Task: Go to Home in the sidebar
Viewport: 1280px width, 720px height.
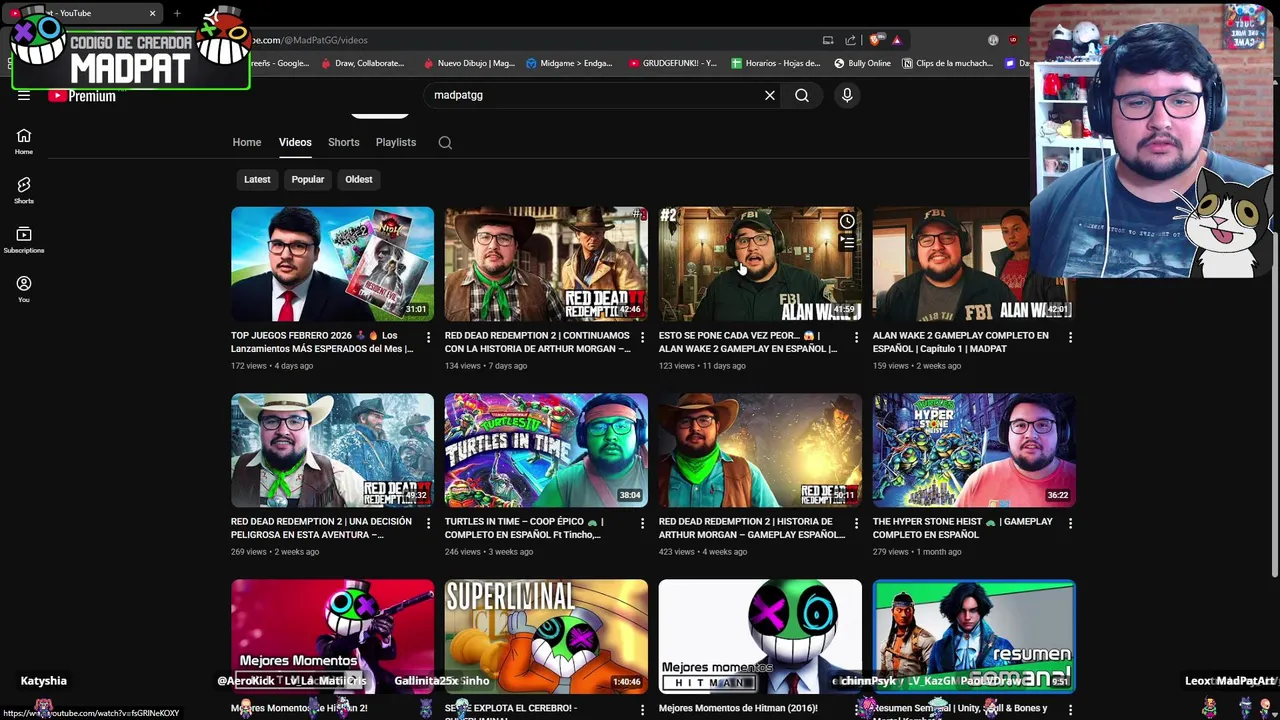Action: coord(24,141)
